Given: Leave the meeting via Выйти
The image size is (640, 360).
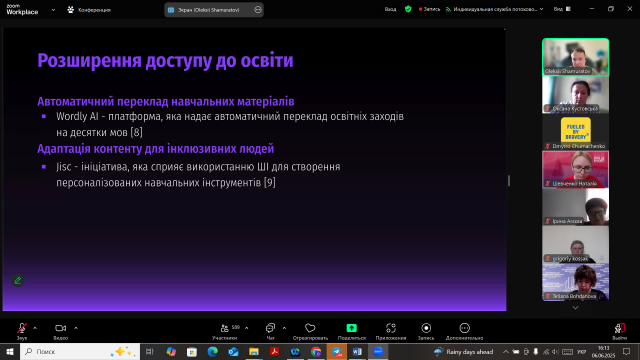Looking at the screenshot, I should pos(620,331).
